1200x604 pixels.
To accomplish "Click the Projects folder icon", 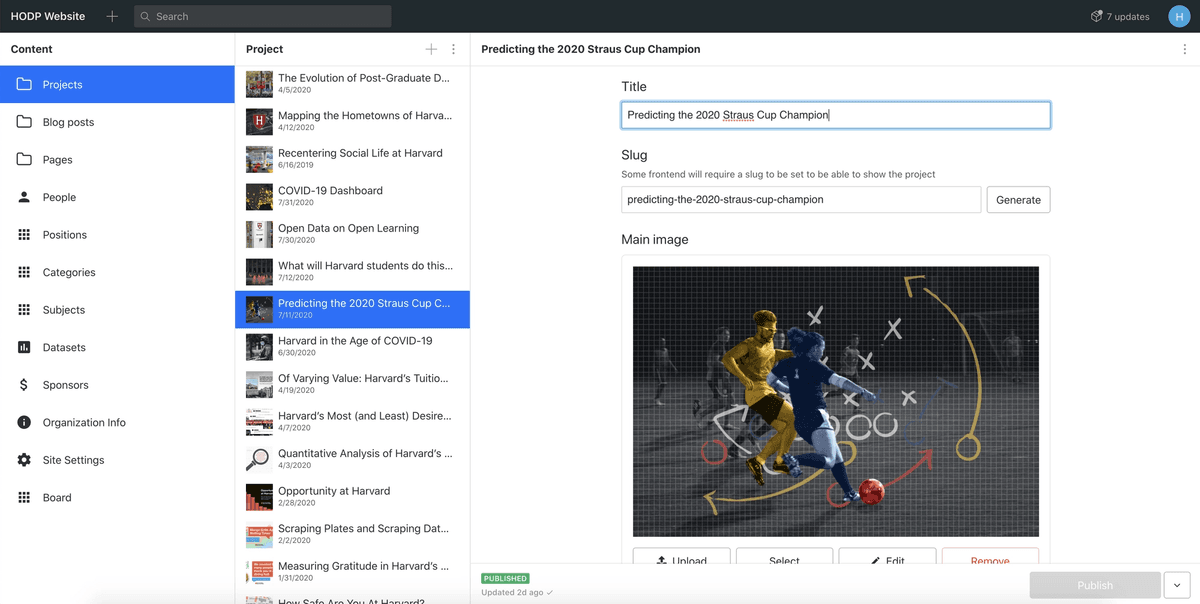I will [24, 84].
